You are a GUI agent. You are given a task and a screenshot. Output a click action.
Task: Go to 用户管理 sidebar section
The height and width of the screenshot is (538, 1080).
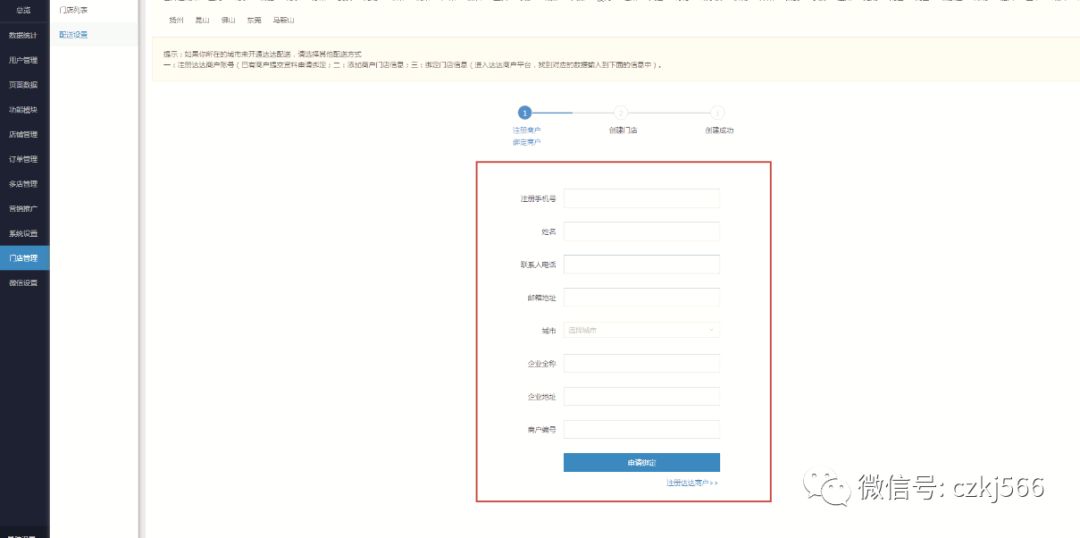(x=24, y=60)
